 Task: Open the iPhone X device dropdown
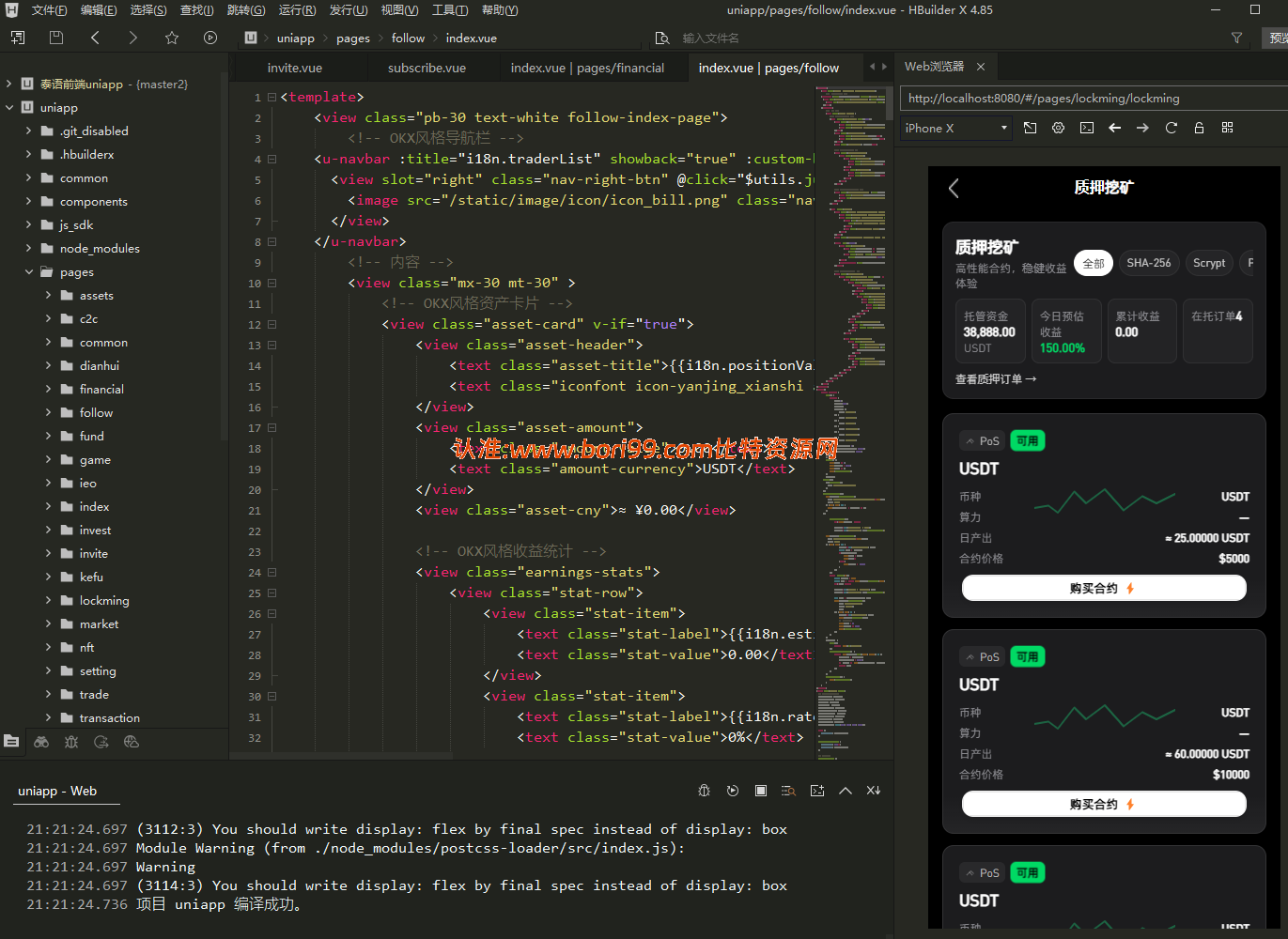956,129
